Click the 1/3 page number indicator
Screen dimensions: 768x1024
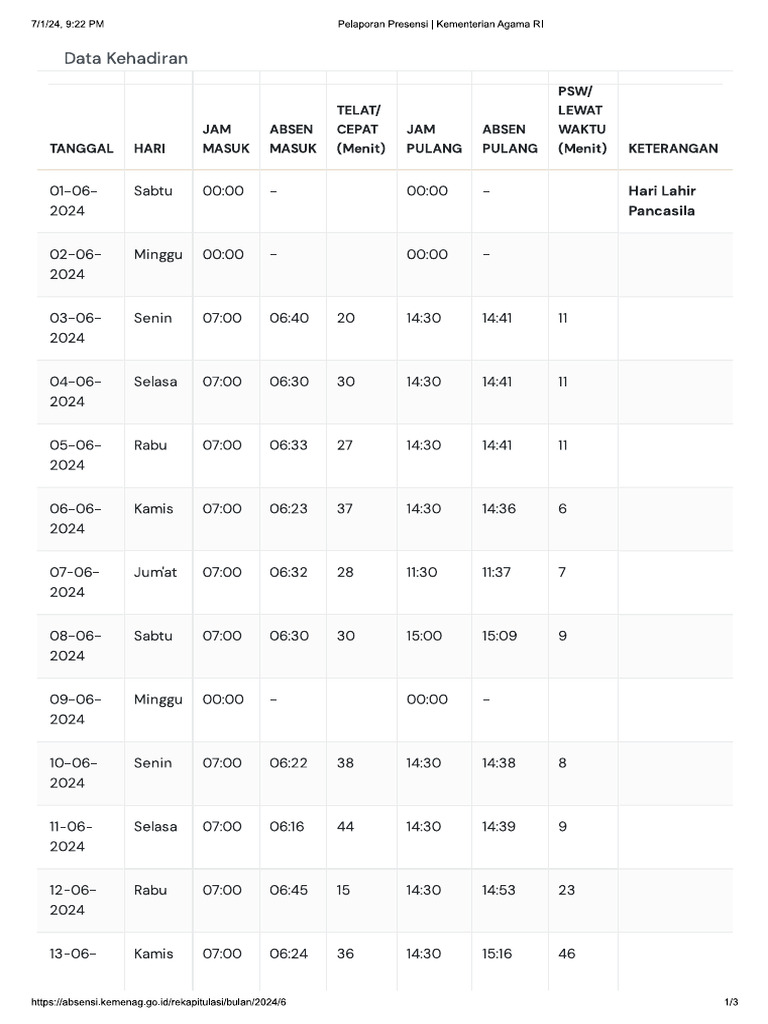tap(731, 1003)
